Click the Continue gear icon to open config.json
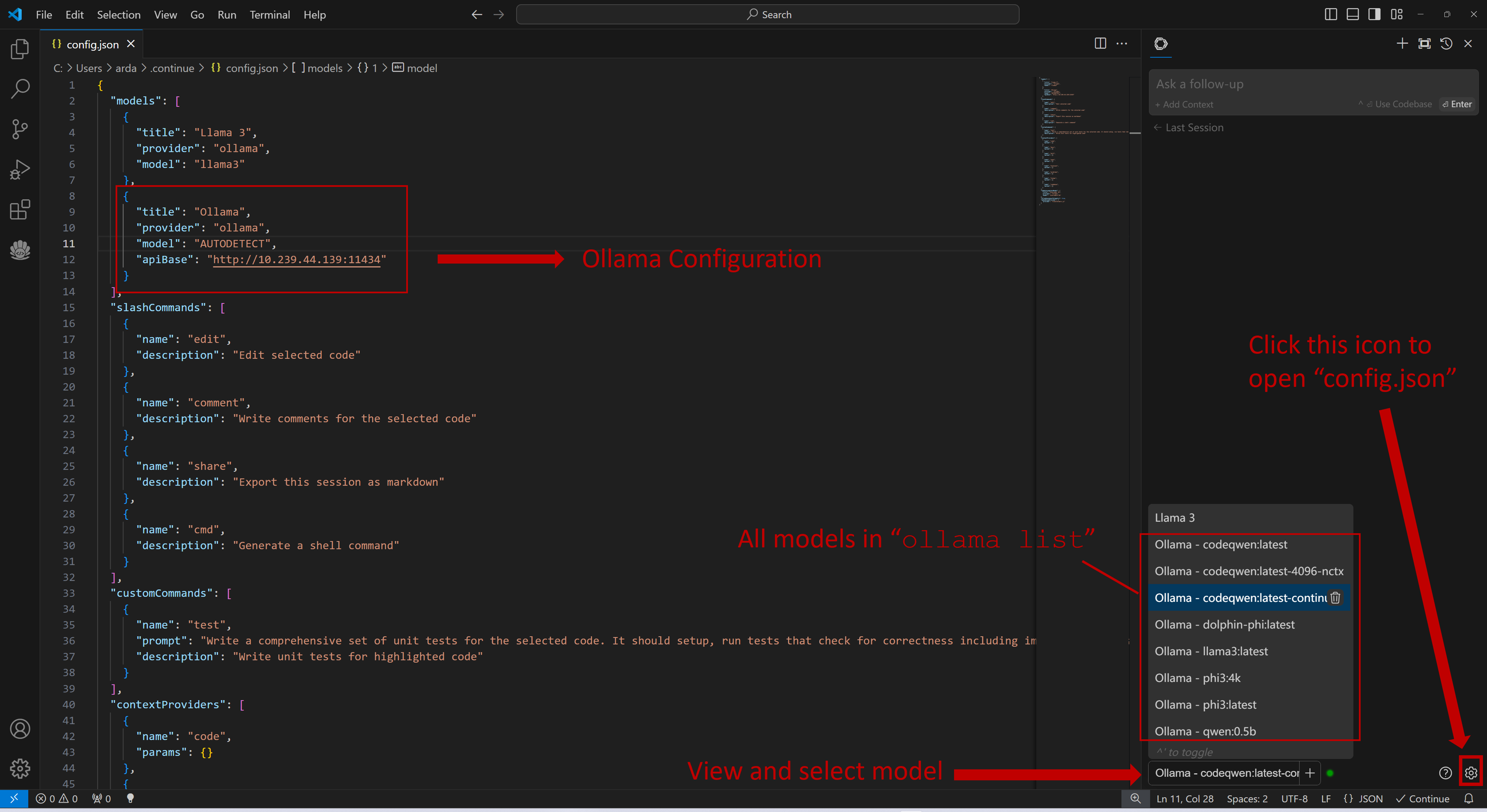Viewport: 1487px width, 812px height. (x=1470, y=773)
